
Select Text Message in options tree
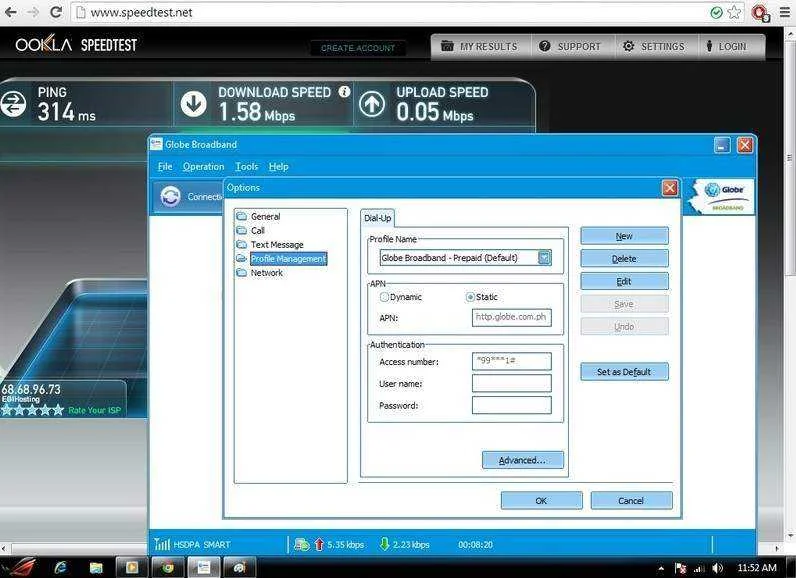(x=277, y=245)
